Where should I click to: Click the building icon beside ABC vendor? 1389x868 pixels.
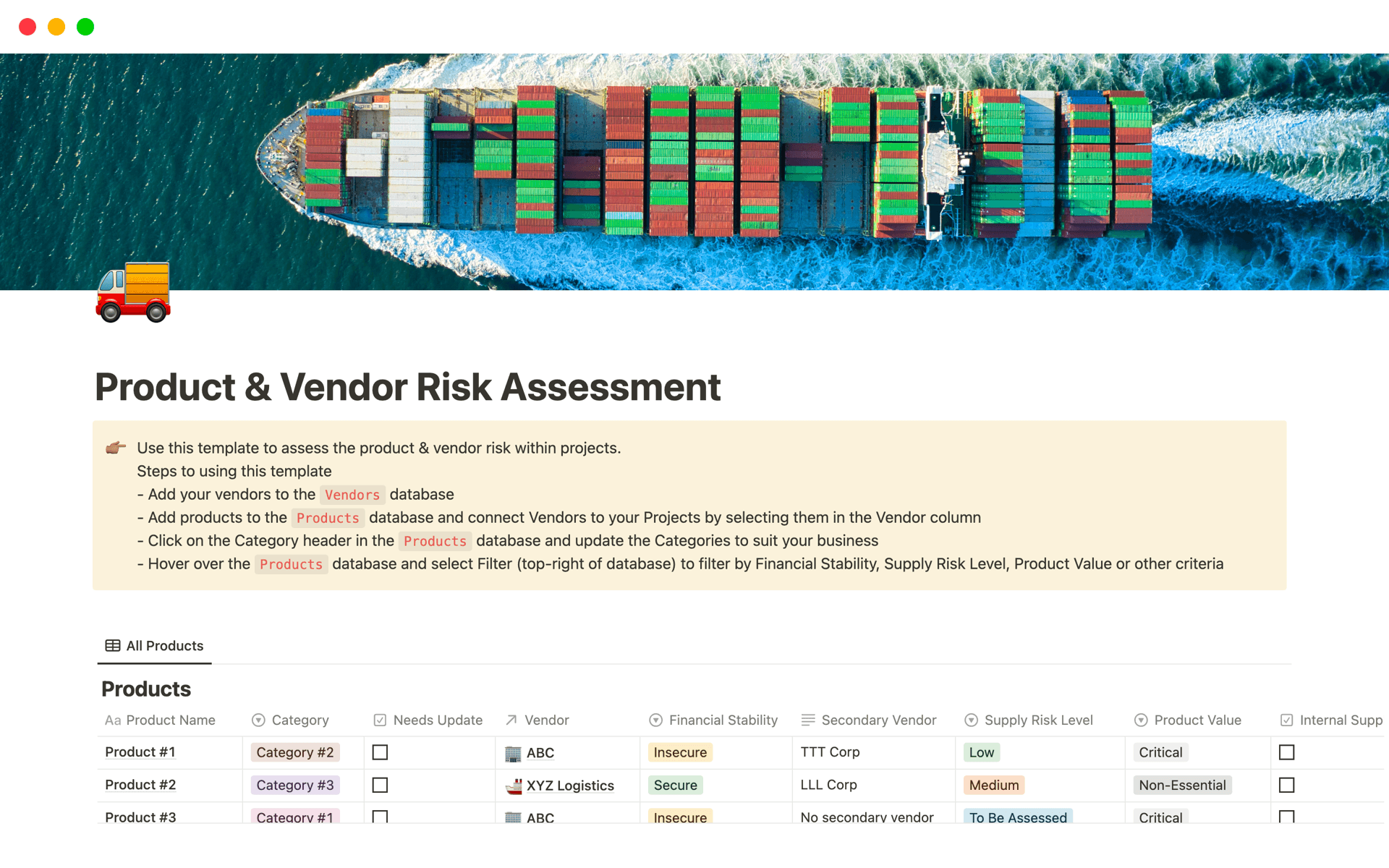click(x=514, y=753)
